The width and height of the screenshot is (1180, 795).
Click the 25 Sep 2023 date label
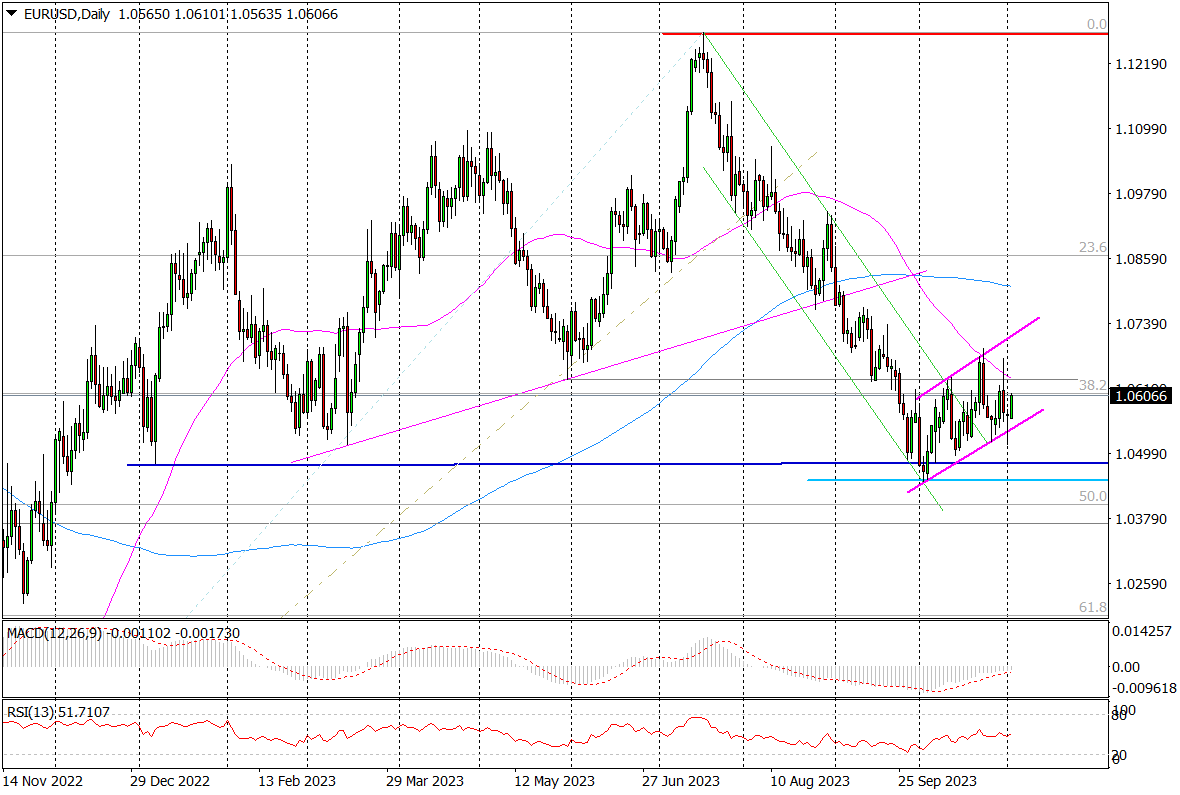pyautogui.click(x=938, y=781)
